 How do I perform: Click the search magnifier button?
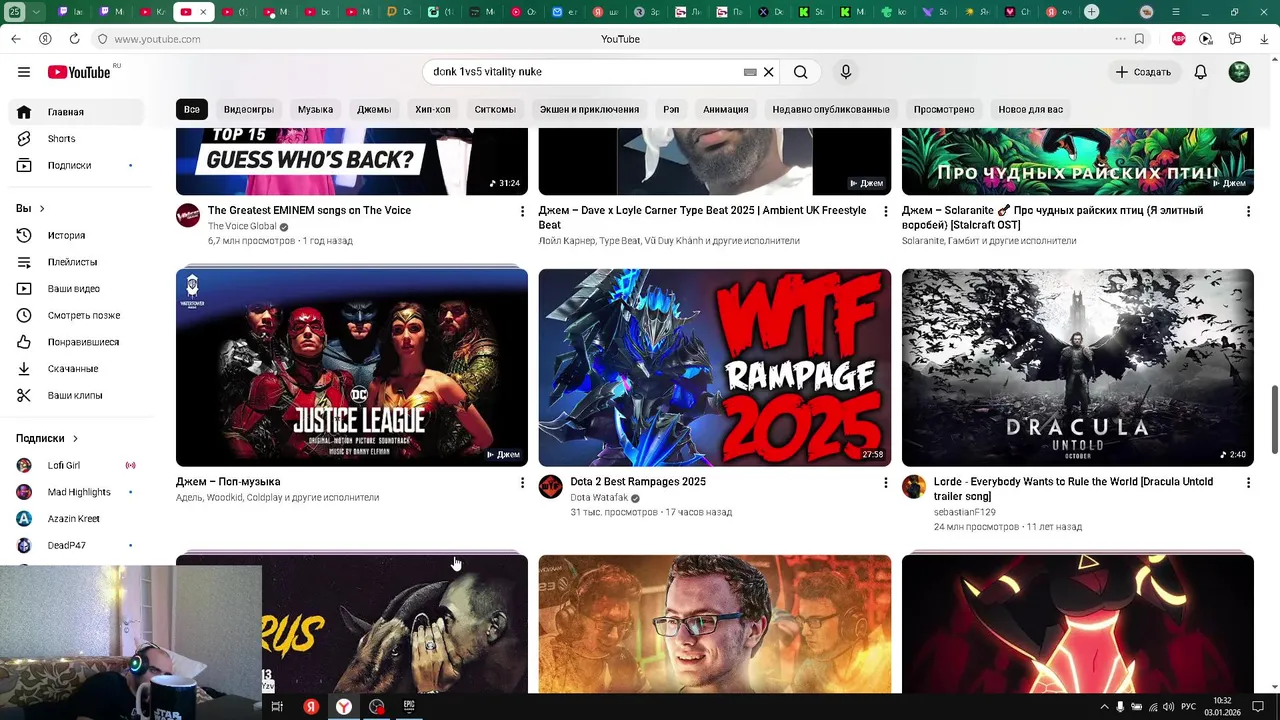(x=800, y=72)
